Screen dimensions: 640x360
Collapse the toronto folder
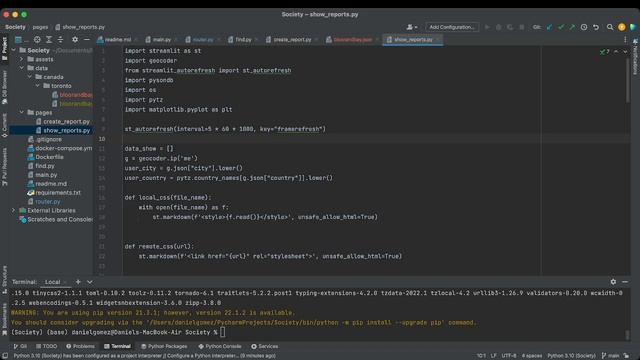tap(38, 86)
